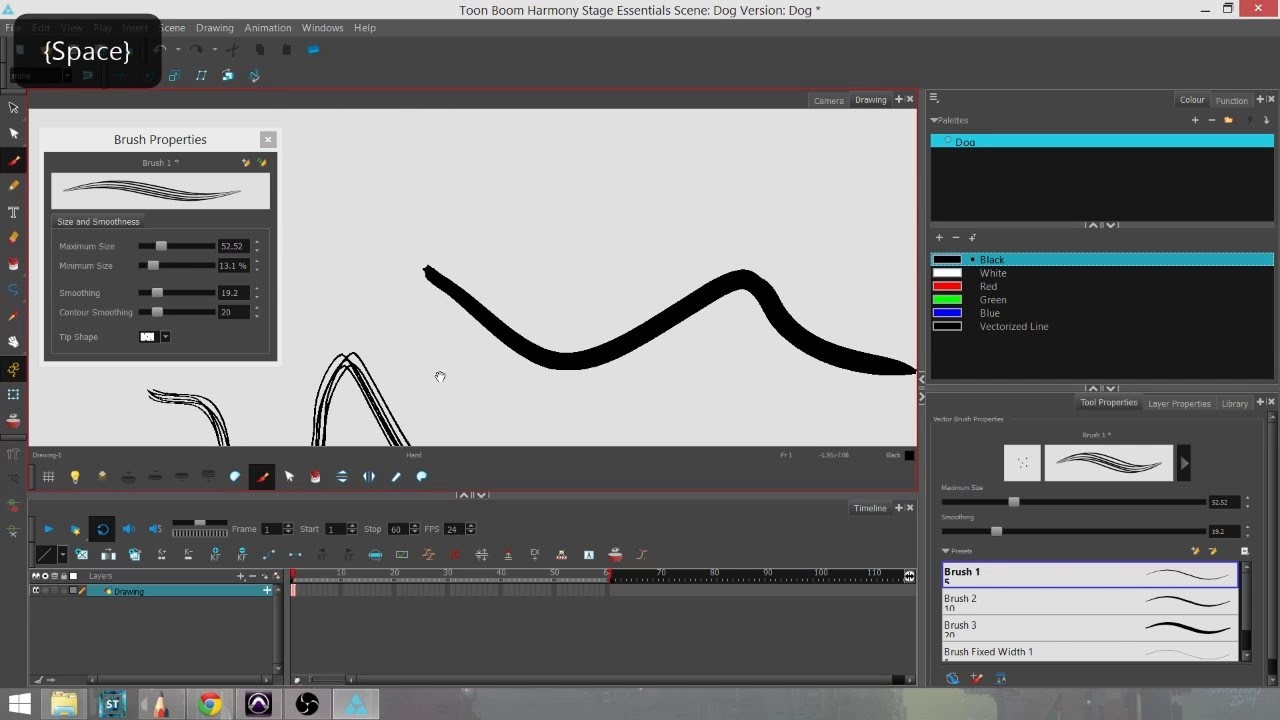This screenshot has height=720, width=1280.
Task: Click the delete brush preset icon in Presets
Action: point(1213,551)
